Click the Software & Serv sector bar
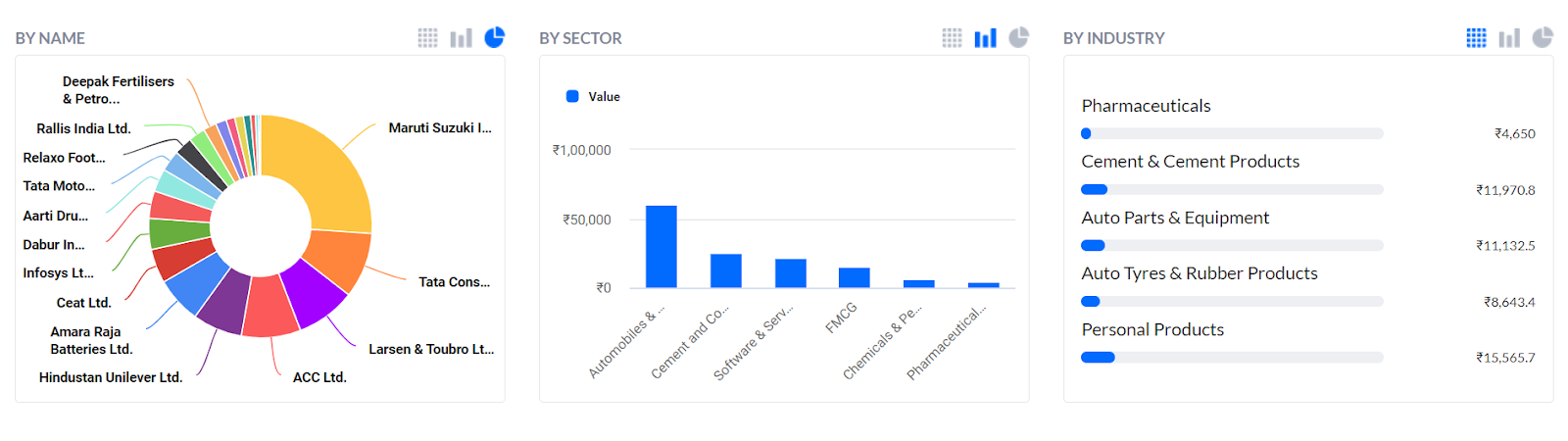Viewport: 1568px width, 441px height. pyautogui.click(x=791, y=272)
